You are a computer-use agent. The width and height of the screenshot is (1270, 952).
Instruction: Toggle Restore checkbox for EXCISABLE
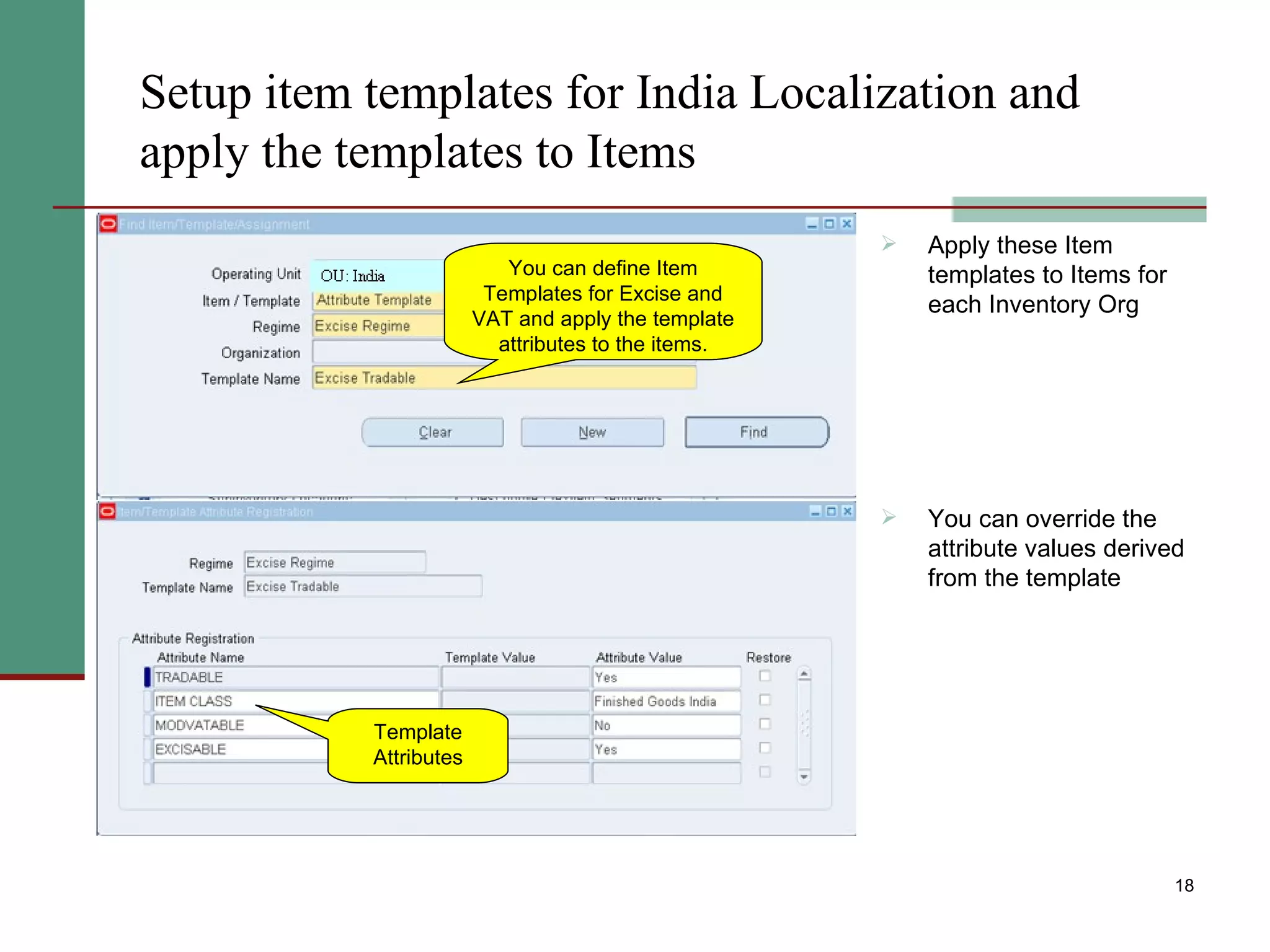click(765, 747)
